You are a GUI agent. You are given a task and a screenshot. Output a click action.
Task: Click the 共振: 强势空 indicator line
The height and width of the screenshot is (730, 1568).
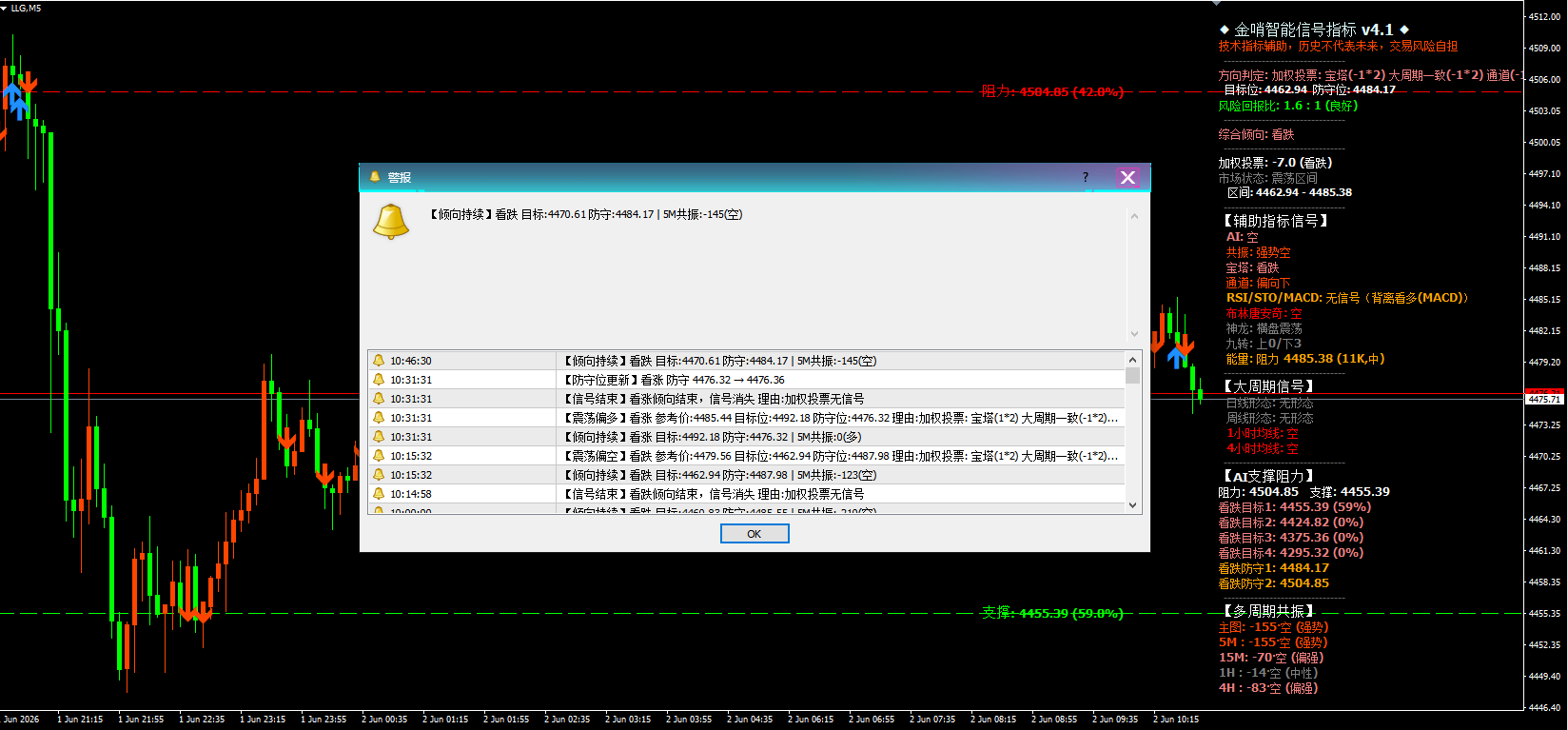pos(1258,252)
